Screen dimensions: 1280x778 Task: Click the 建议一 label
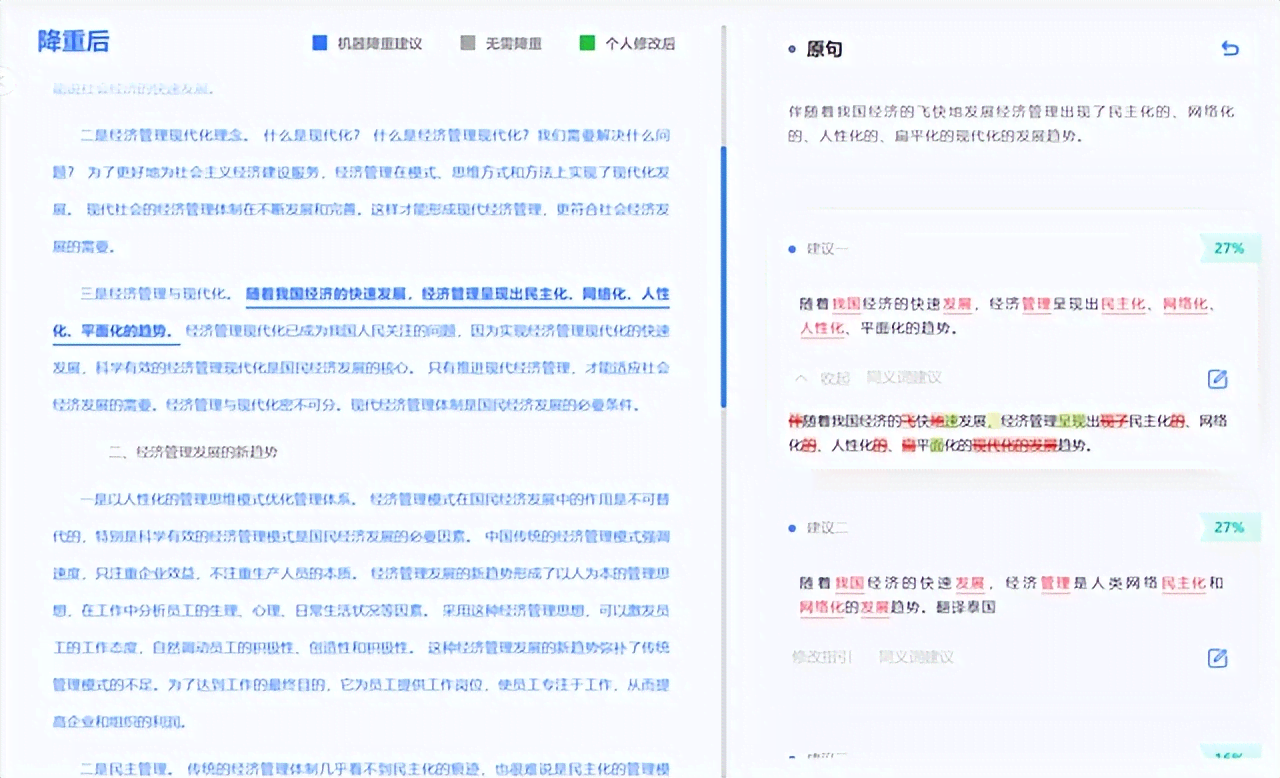827,248
